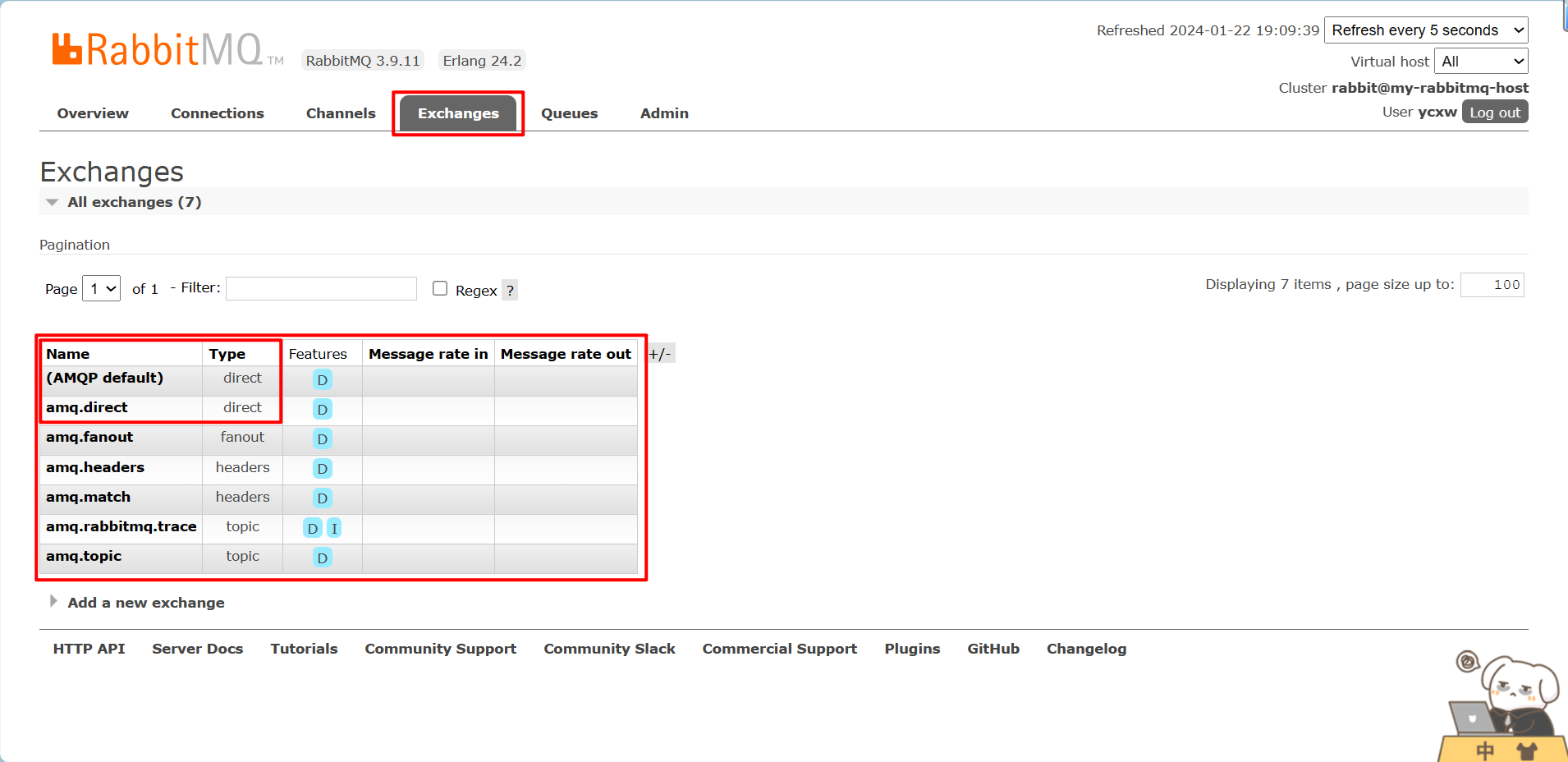
Task: Click the D badge for amq.fanout
Action: [323, 439]
